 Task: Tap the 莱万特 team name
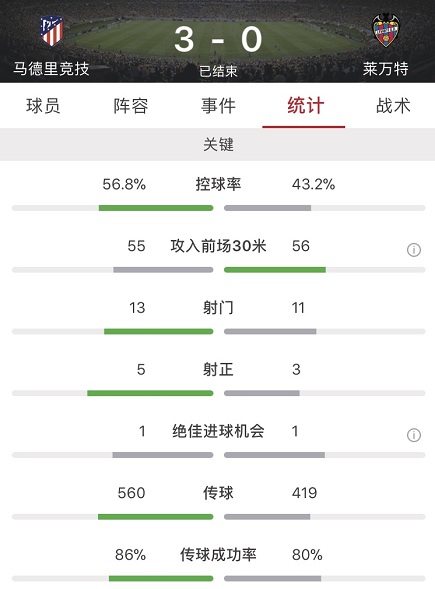pos(385,69)
